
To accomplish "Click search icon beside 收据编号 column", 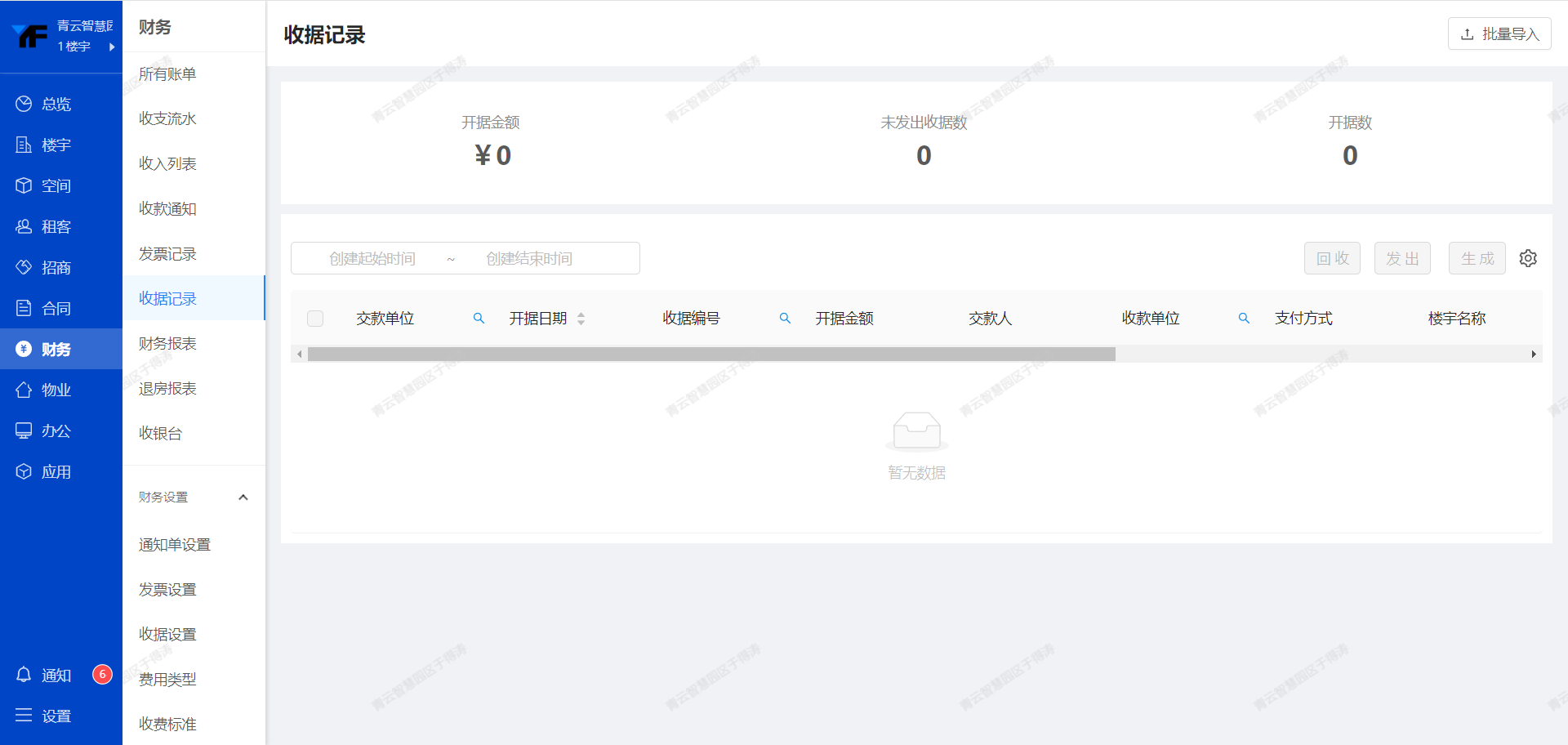I will point(785,319).
